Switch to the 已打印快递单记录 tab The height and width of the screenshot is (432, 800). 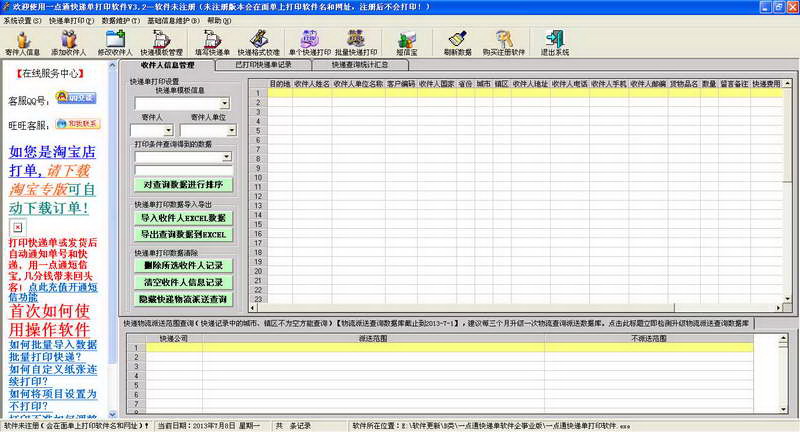point(263,65)
